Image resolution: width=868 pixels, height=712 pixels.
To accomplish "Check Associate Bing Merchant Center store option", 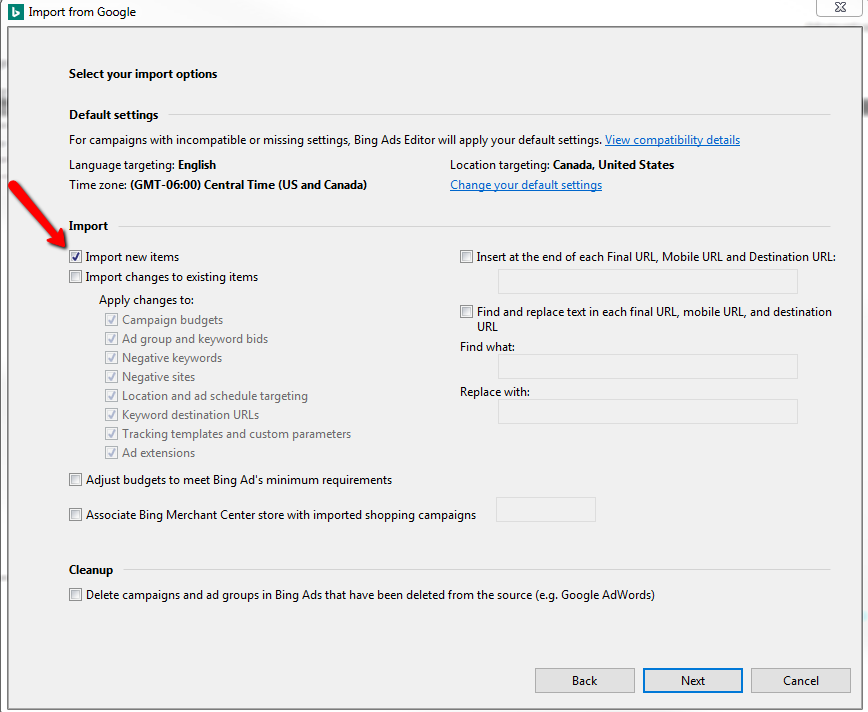I will (x=75, y=515).
